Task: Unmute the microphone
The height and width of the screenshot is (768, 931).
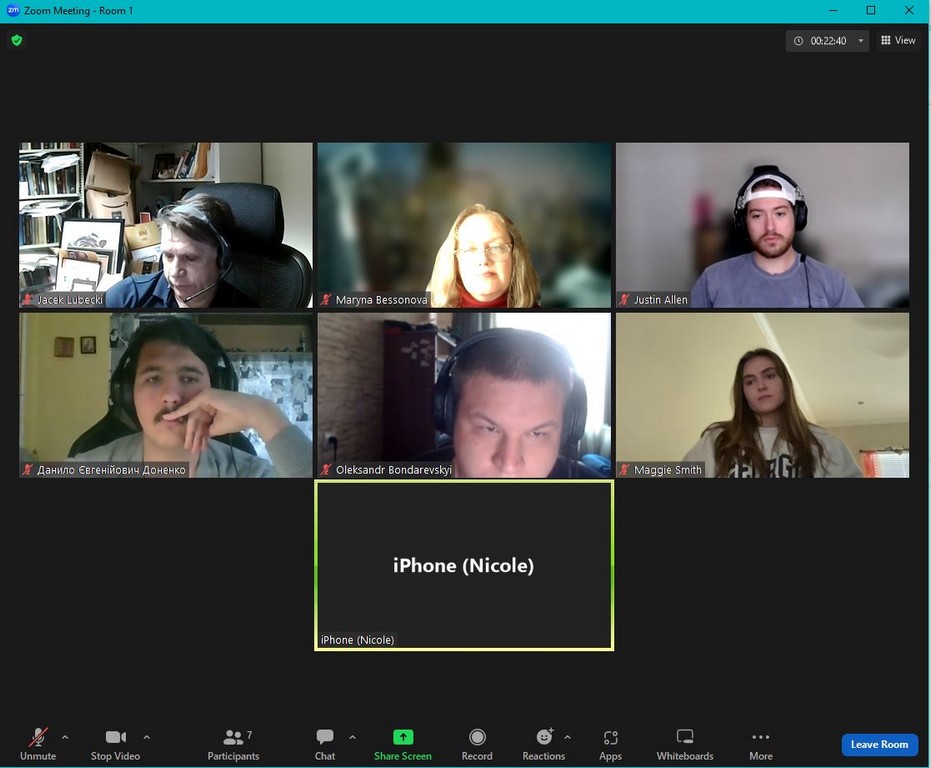Action: tap(38, 743)
